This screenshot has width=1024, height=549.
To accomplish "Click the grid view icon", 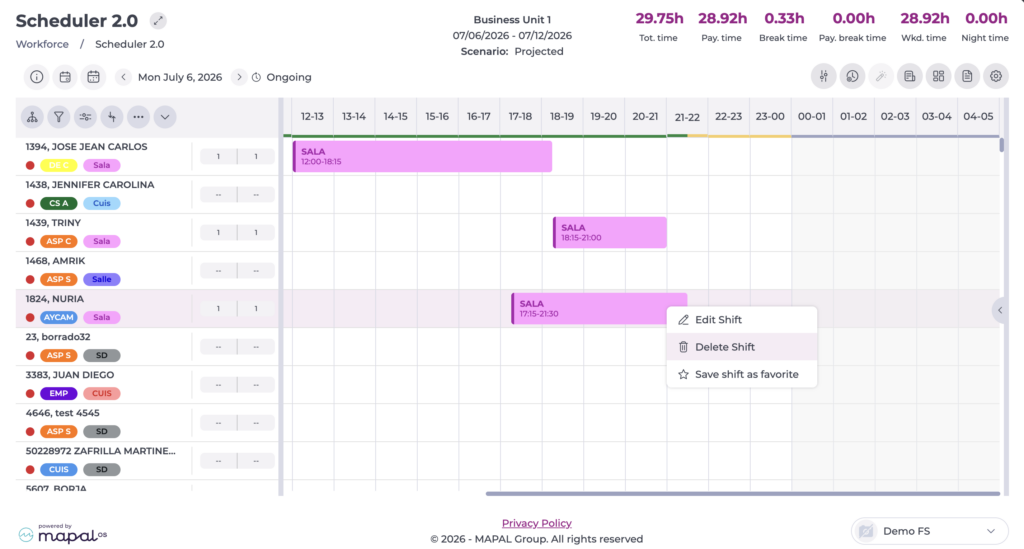I will click(938, 76).
